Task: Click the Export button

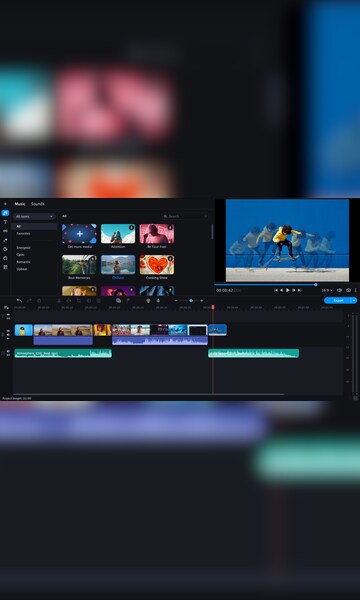Action: click(338, 300)
